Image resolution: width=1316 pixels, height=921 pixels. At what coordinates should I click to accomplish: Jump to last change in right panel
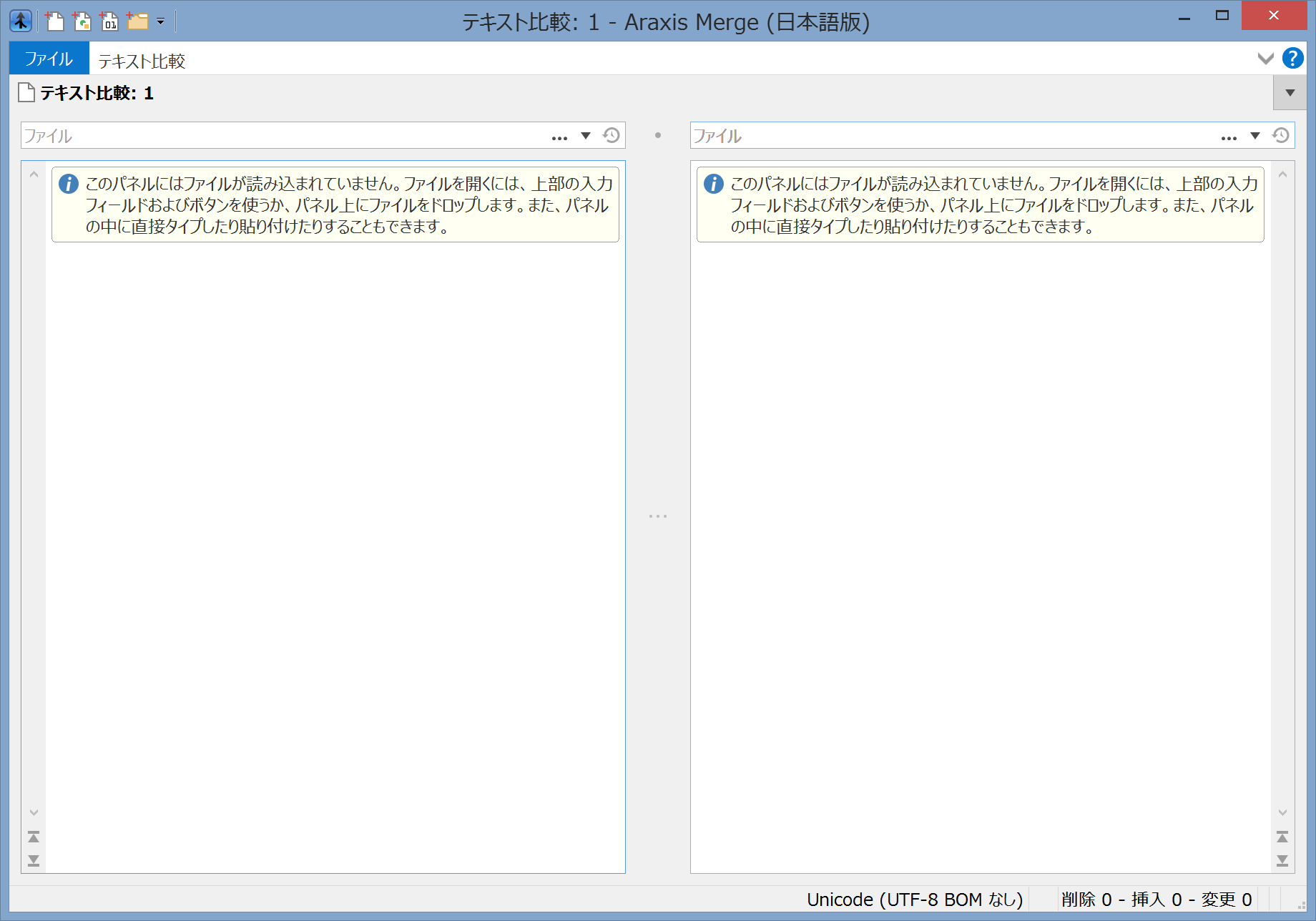coord(1282,860)
